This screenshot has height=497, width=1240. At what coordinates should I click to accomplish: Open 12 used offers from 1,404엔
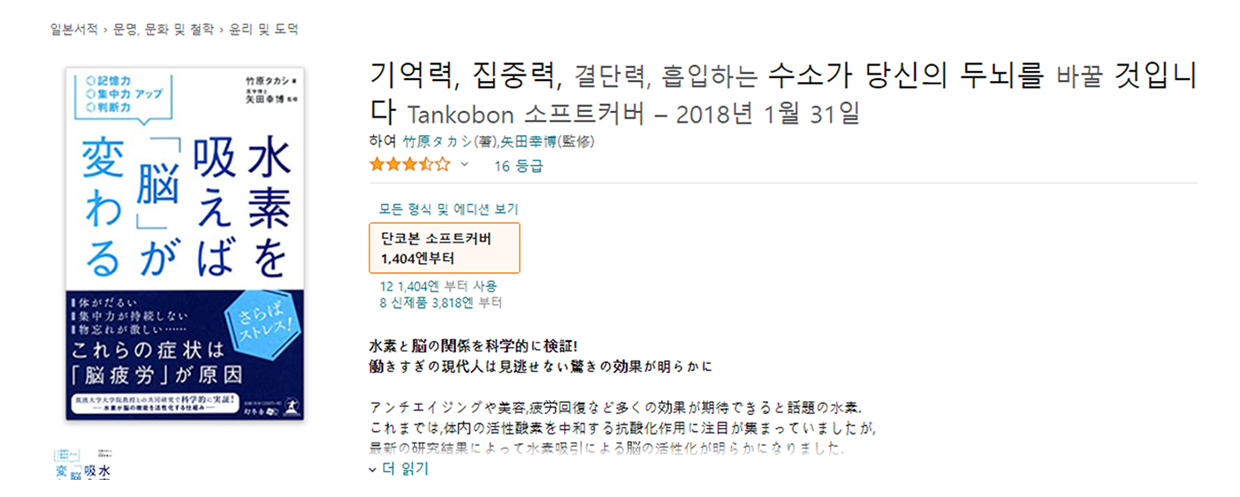coord(438,286)
